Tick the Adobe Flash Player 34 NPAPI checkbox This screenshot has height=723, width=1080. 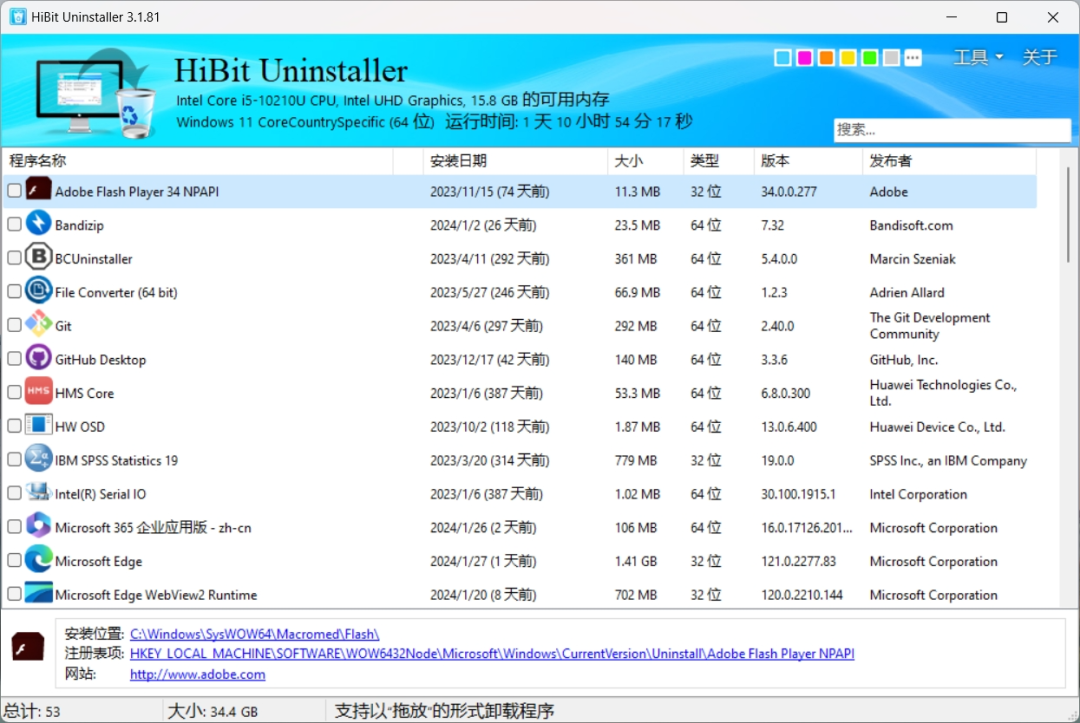coord(14,191)
